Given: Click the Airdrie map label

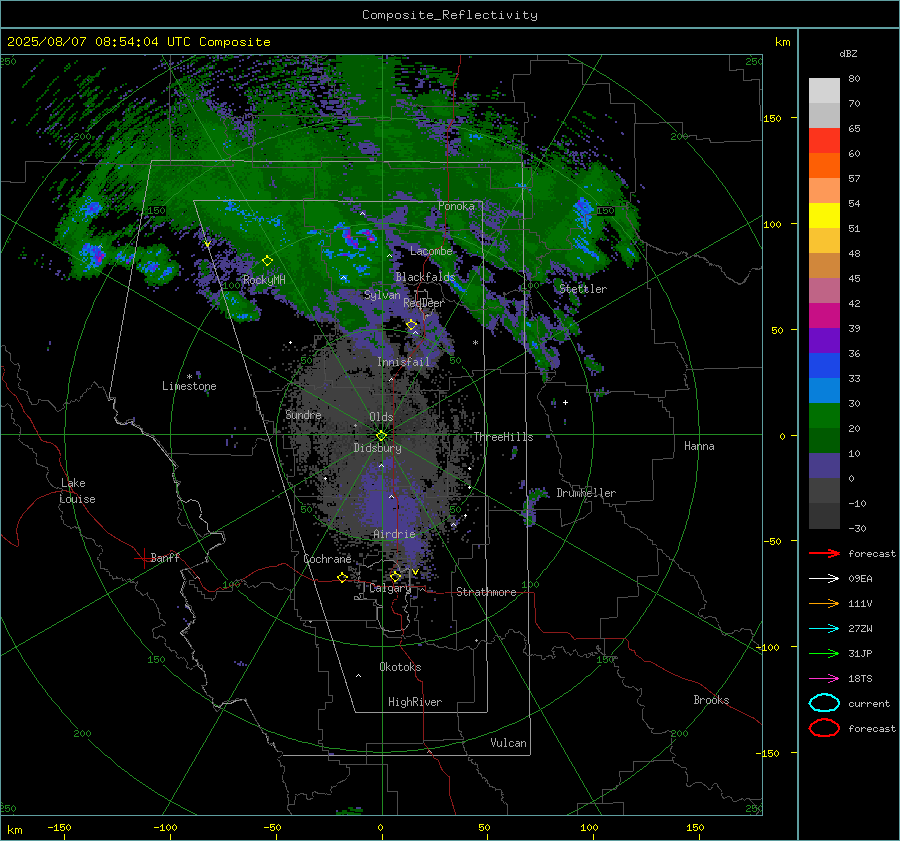Looking at the screenshot, I should click(x=394, y=534).
